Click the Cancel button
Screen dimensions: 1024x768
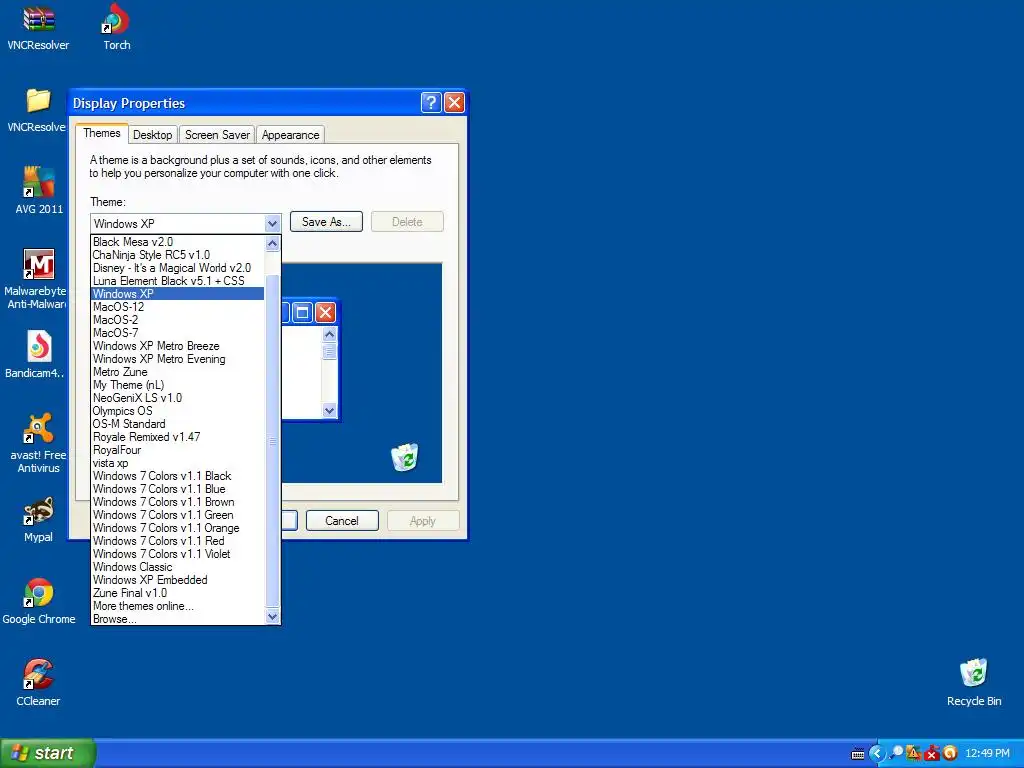[342, 520]
